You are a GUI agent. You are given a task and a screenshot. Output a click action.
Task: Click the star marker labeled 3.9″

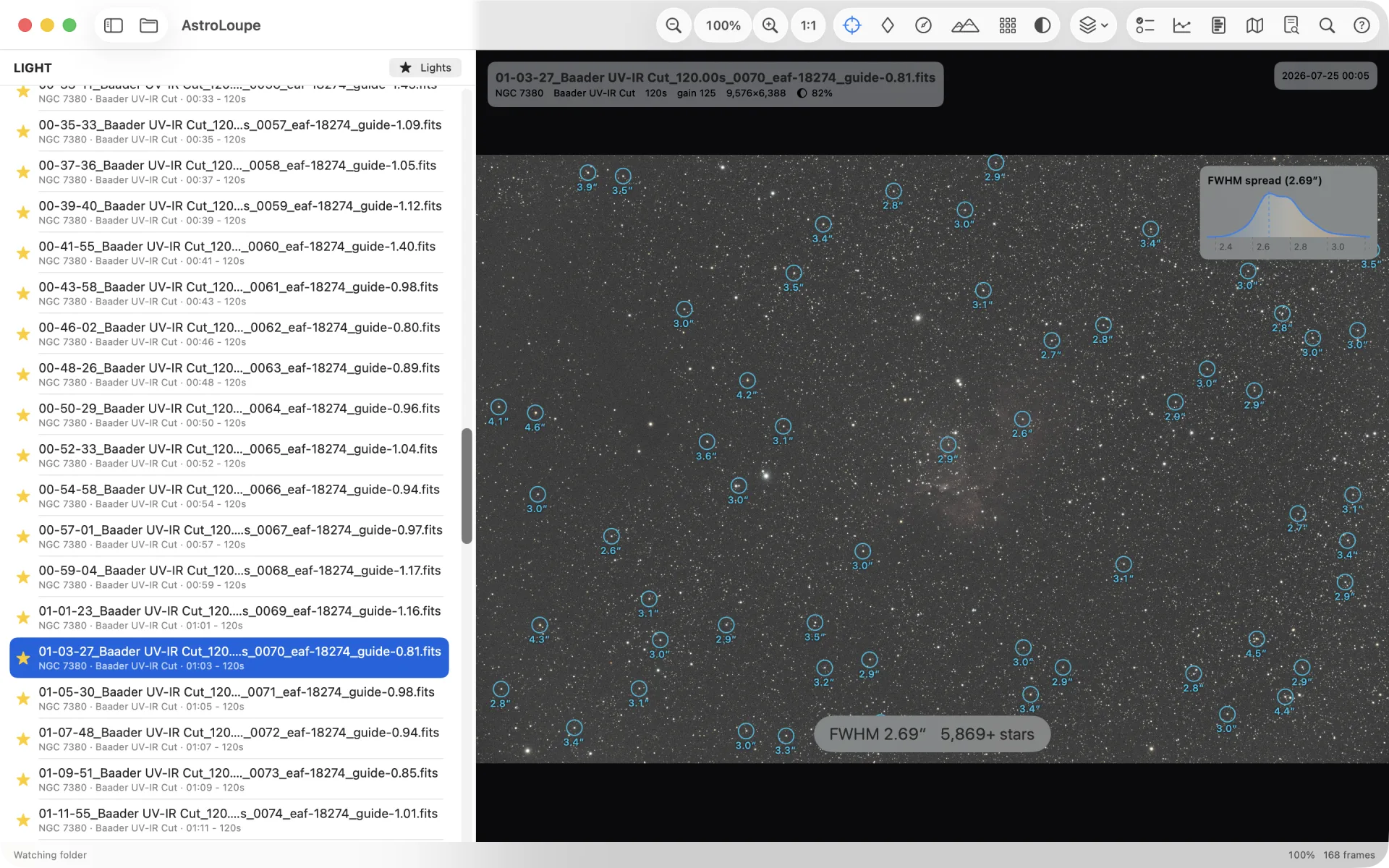[587, 173]
